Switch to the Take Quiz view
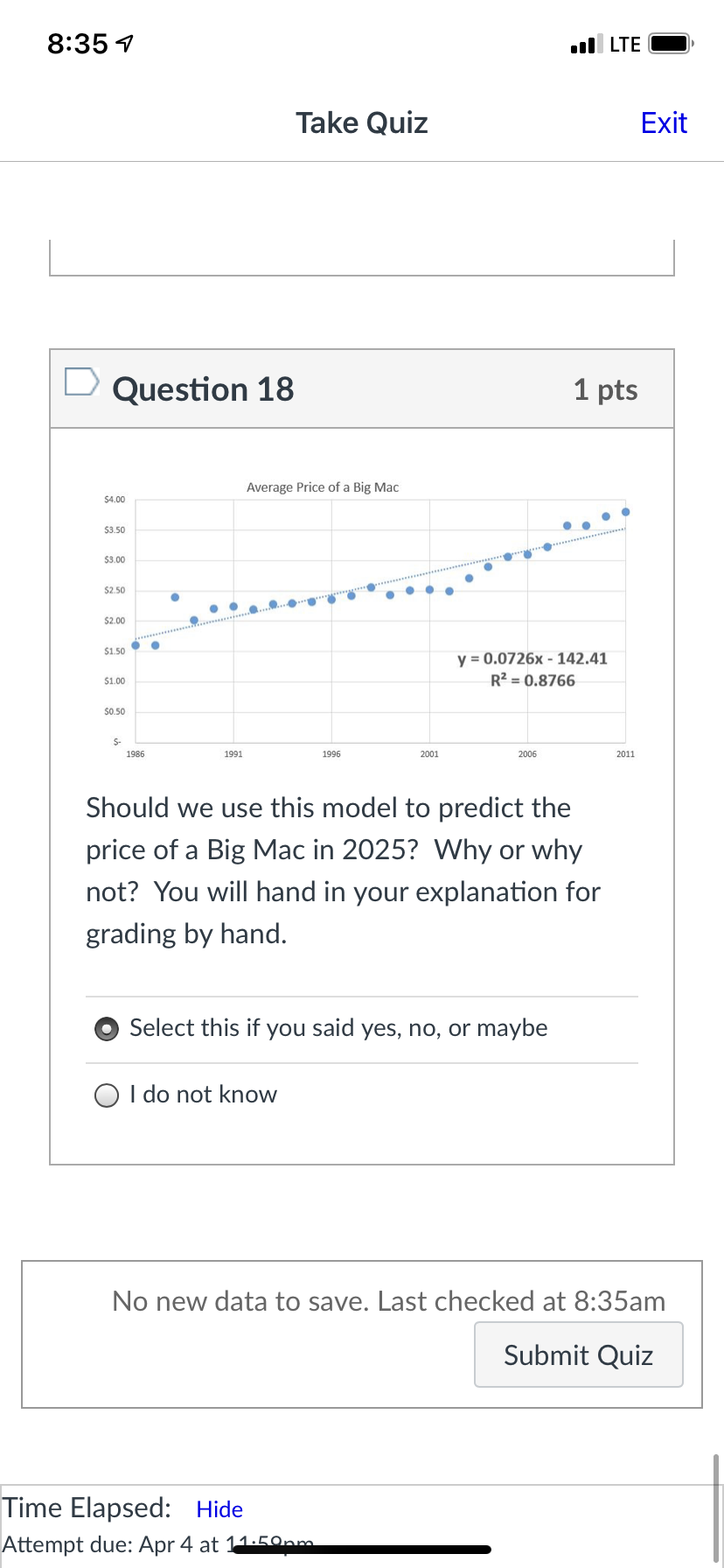Screen dimensions: 724x1568 [361, 122]
